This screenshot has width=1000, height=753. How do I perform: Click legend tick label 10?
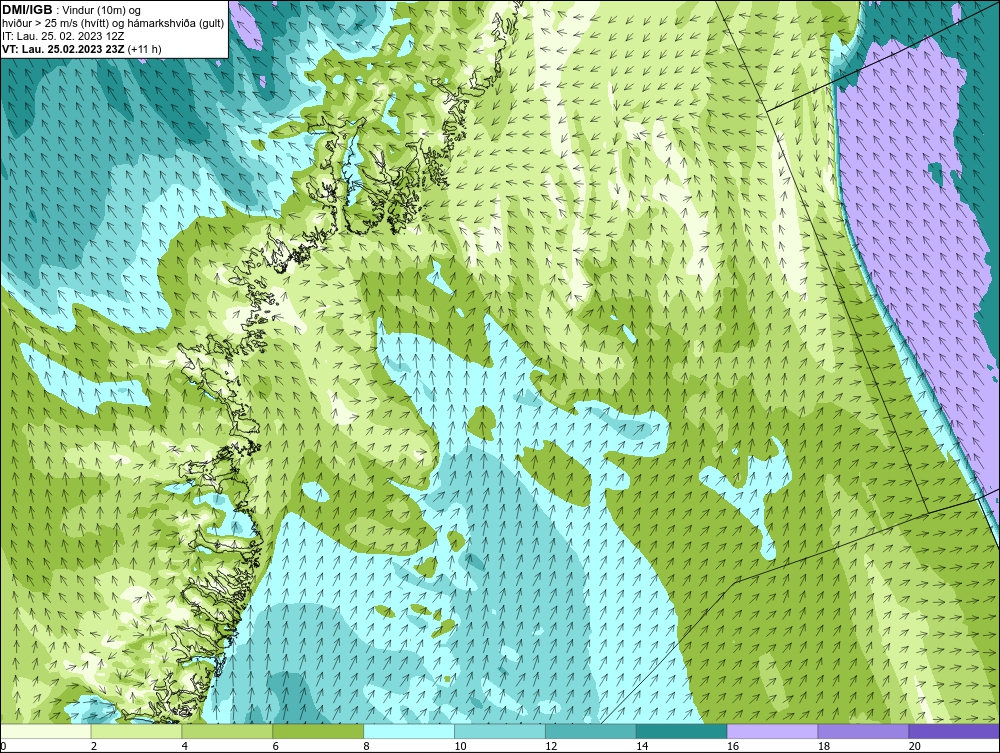(x=460, y=746)
